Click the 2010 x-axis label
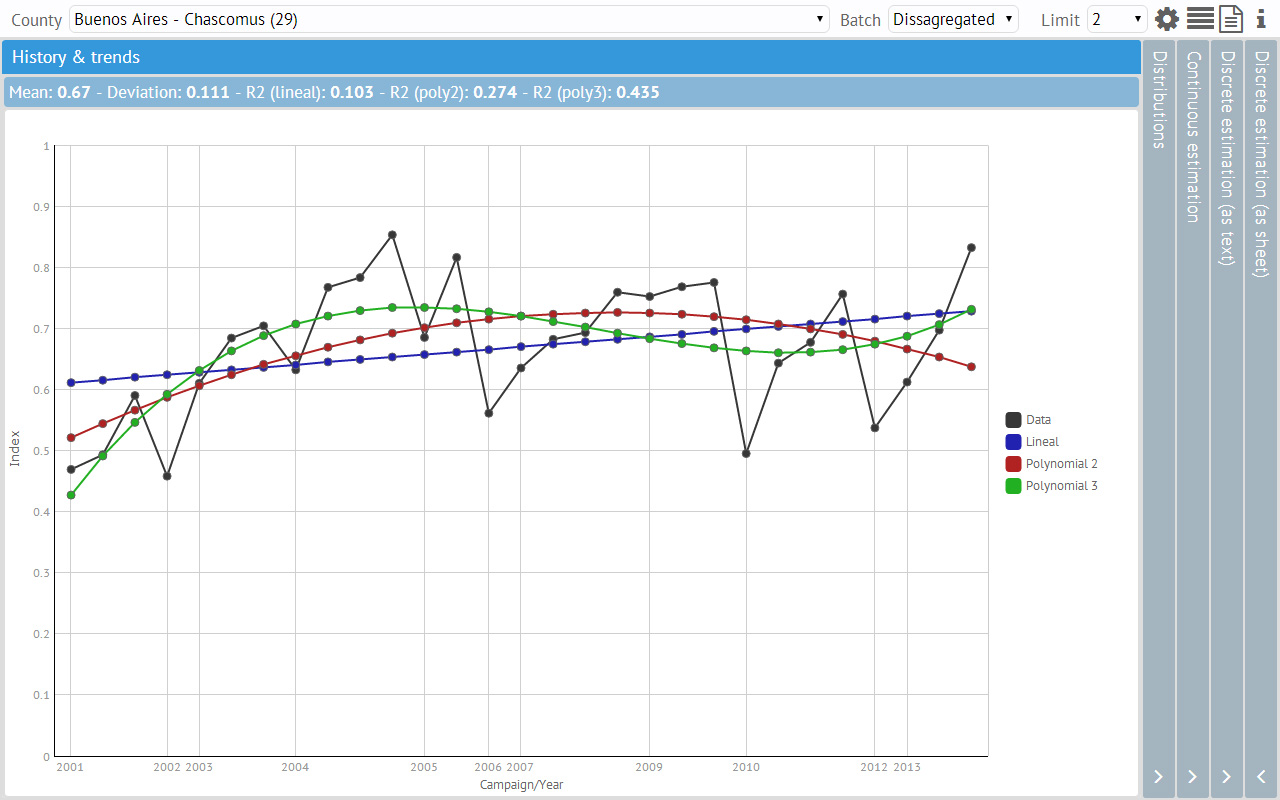 (745, 768)
